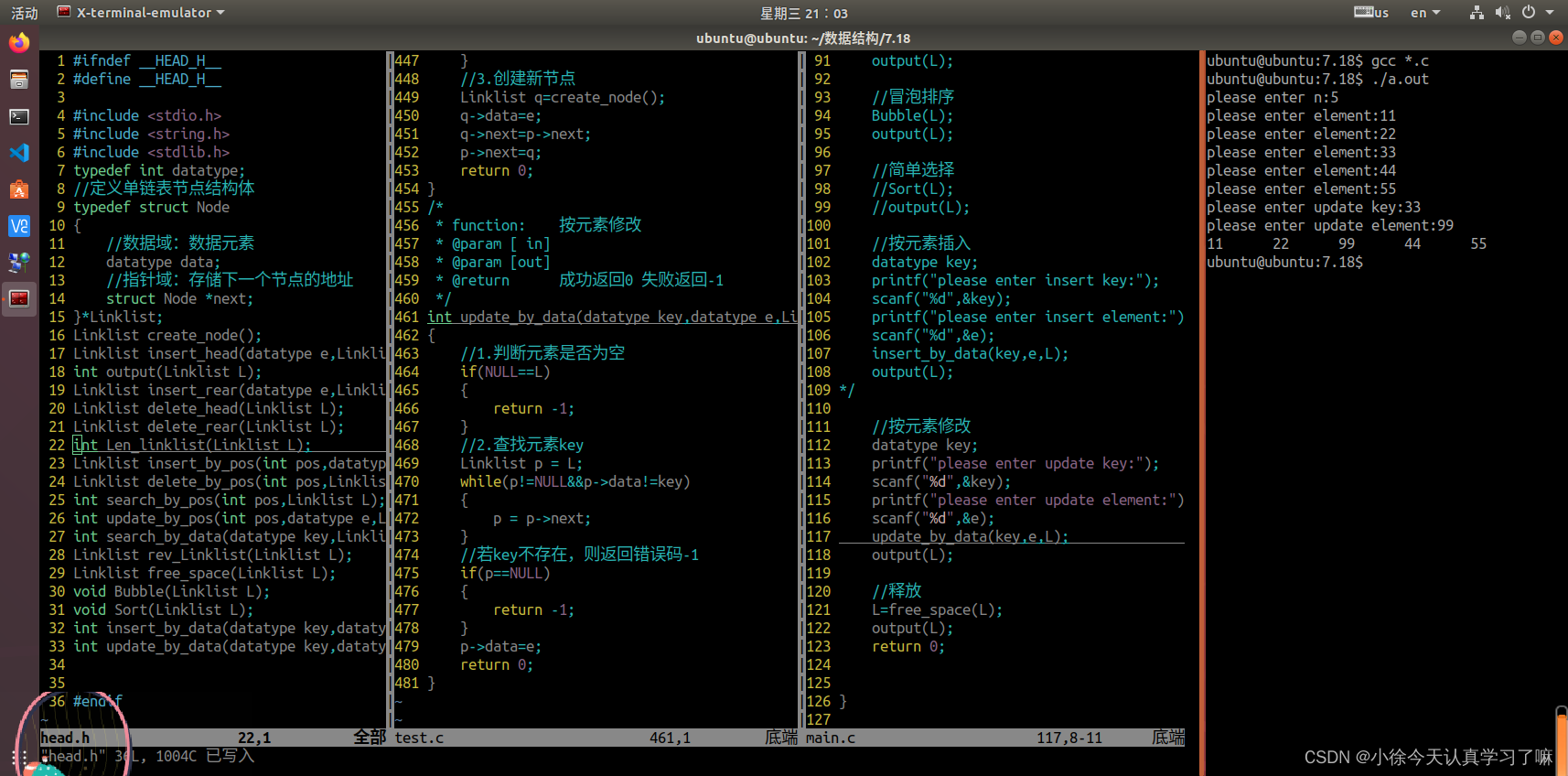Click the muted volume icon
The height and width of the screenshot is (776, 1568).
tap(1502, 13)
